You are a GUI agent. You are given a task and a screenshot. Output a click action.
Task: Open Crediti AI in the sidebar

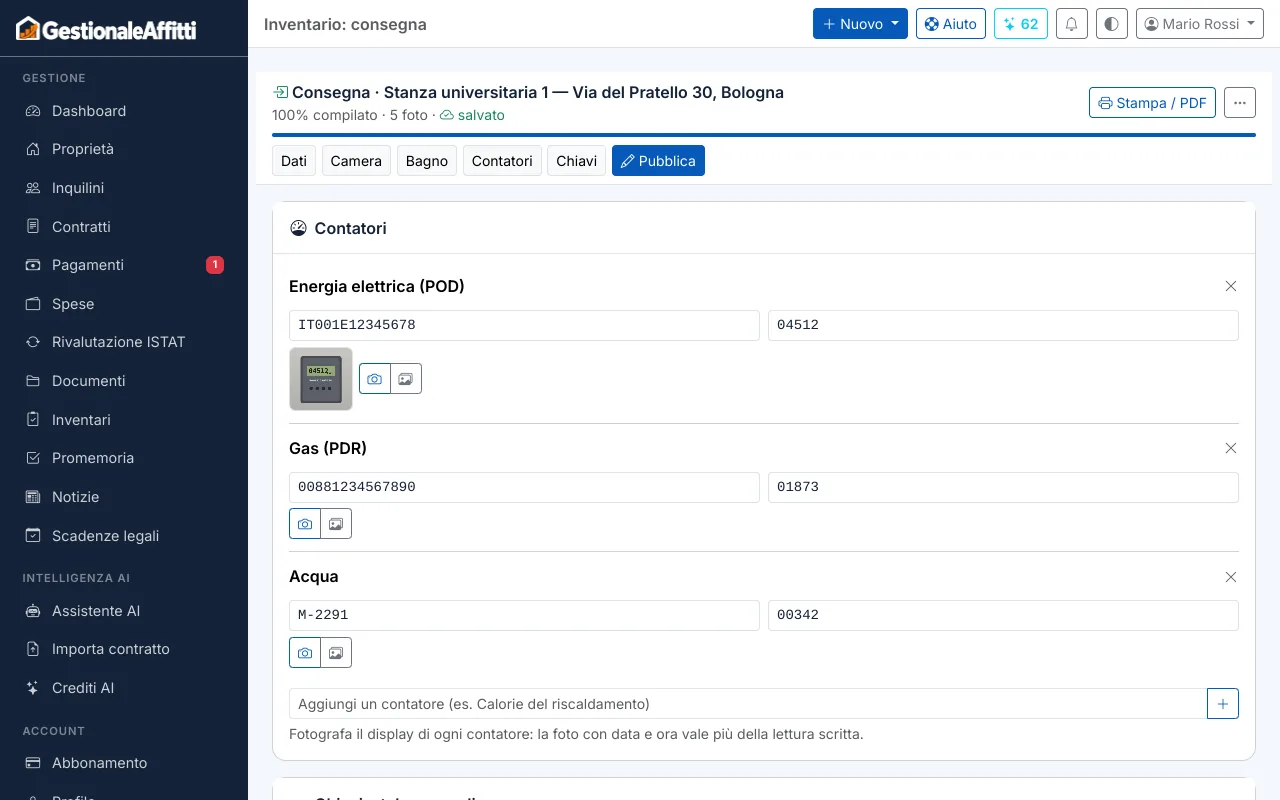coord(124,688)
